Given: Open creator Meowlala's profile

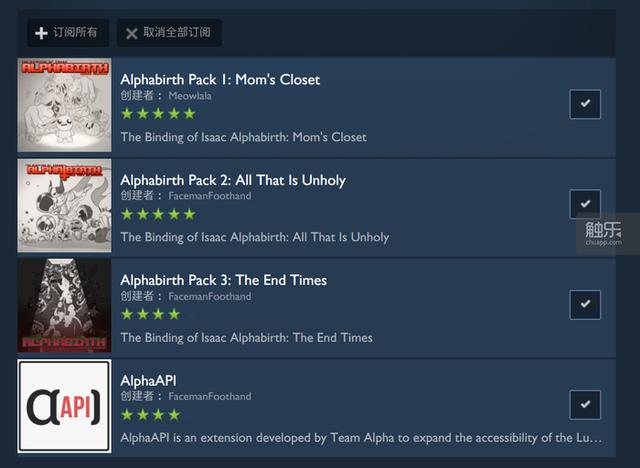Looking at the screenshot, I should click(x=190, y=96).
